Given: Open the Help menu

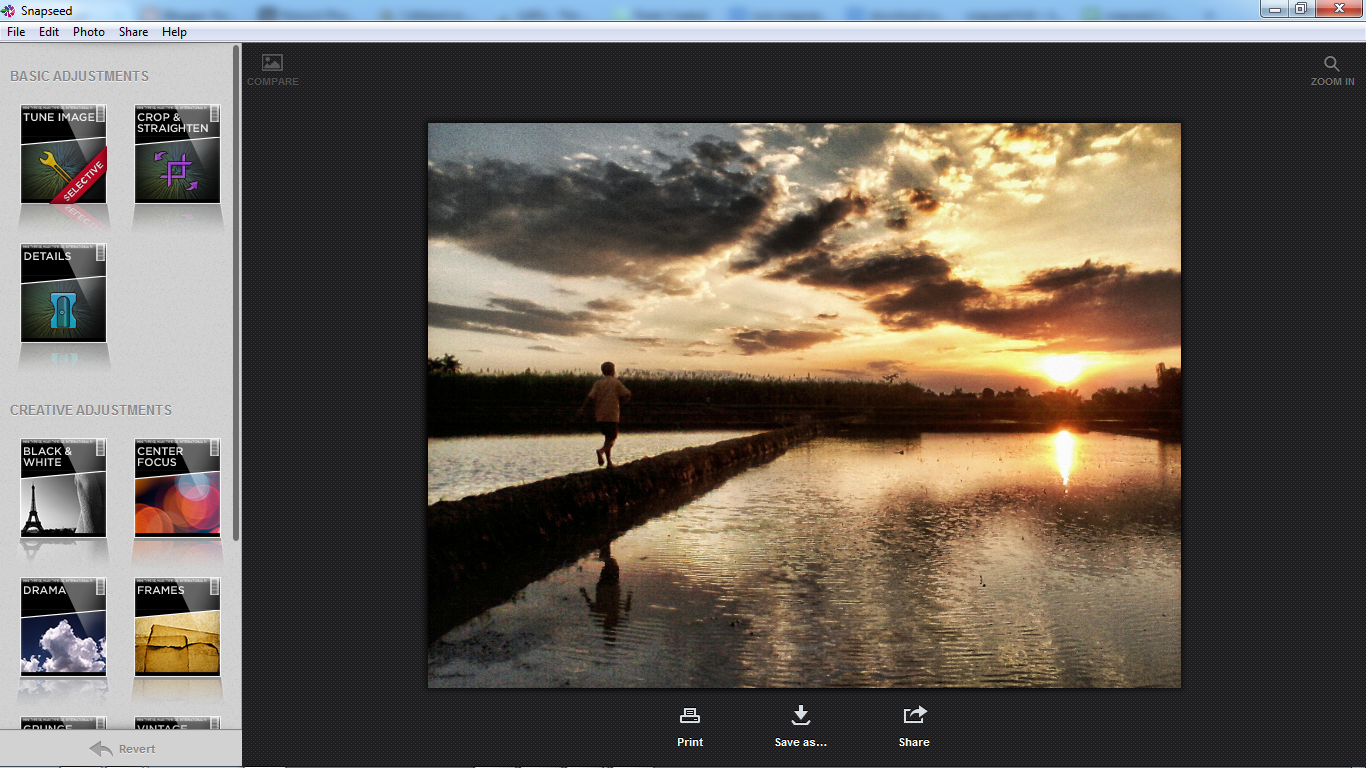Looking at the screenshot, I should click(174, 32).
